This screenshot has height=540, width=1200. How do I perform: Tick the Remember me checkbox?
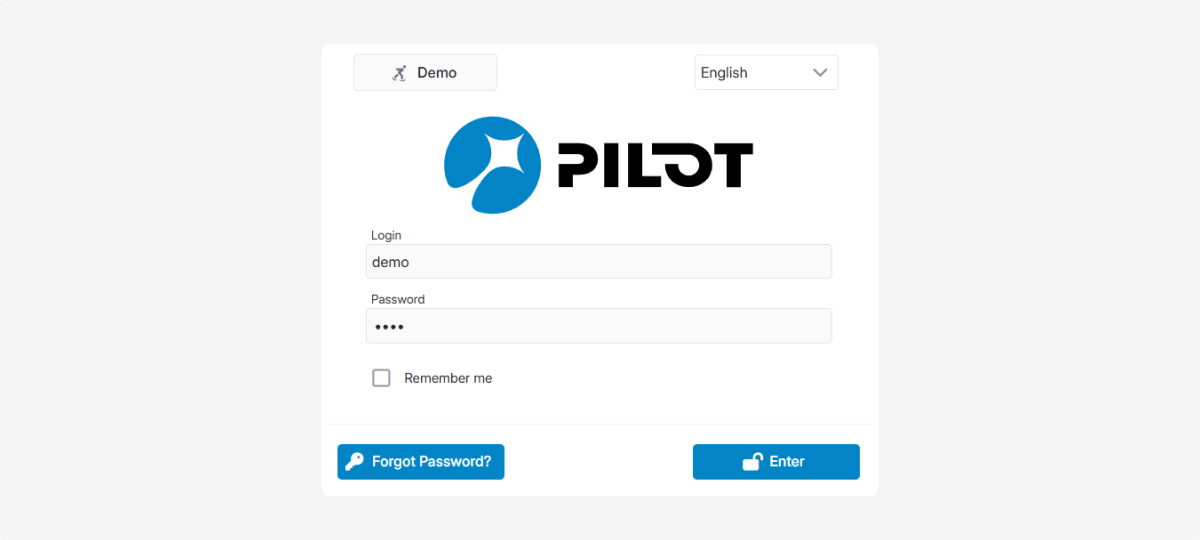point(381,378)
